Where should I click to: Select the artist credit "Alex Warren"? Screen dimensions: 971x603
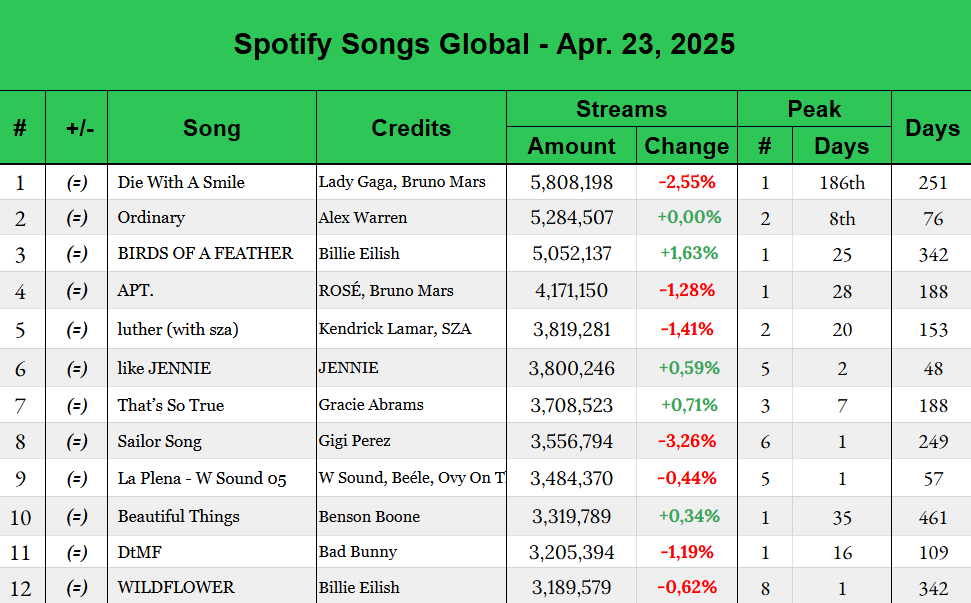pyautogui.click(x=362, y=217)
